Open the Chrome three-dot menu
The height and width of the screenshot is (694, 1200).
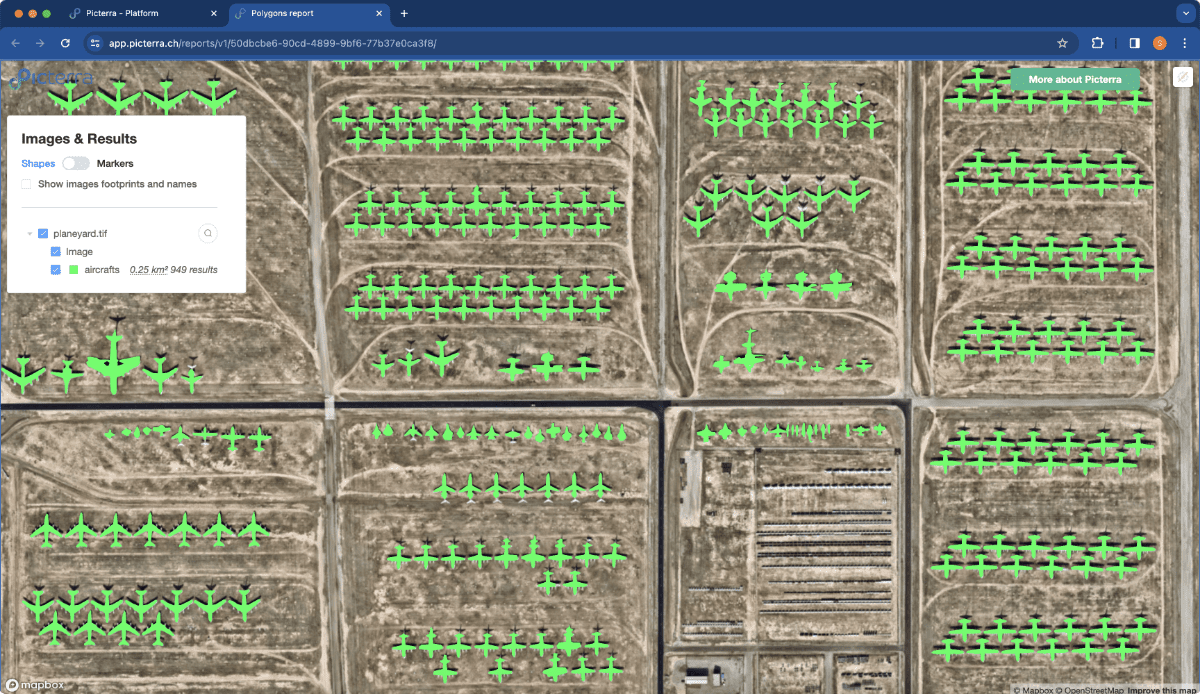pos(1184,43)
